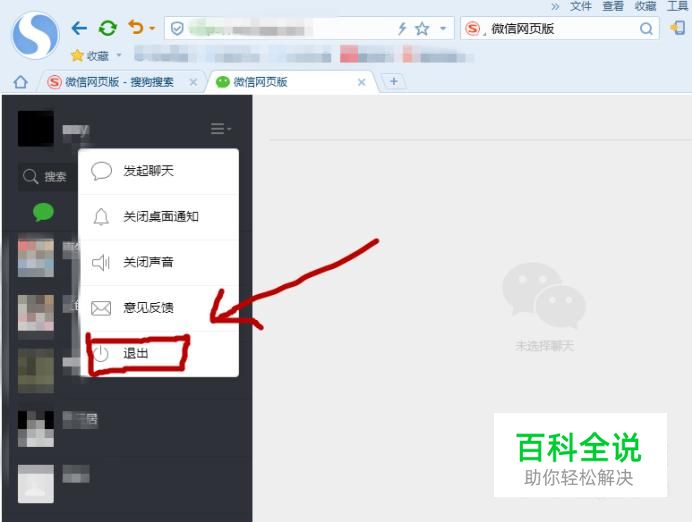Click the shield security icon in address bar
This screenshot has height=522, width=692.
pyautogui.click(x=177, y=29)
